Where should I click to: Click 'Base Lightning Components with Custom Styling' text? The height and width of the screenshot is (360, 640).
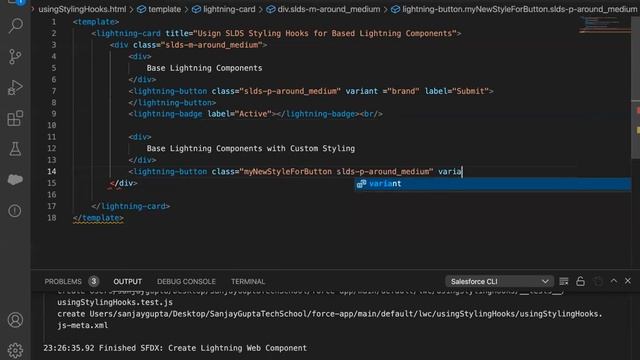(x=251, y=148)
